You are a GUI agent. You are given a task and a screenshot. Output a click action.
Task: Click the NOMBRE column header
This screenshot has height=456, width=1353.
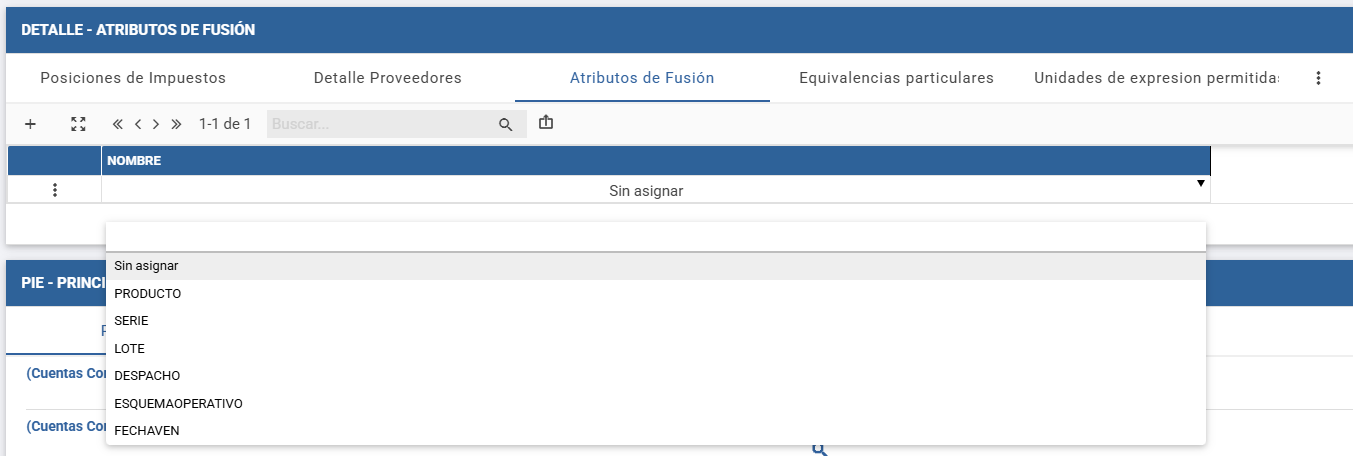pyautogui.click(x=656, y=161)
